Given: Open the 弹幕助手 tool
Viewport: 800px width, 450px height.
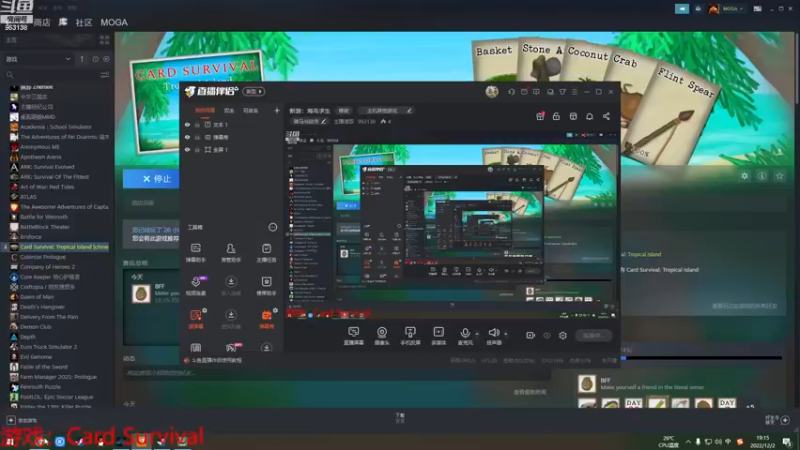Looking at the screenshot, I should (x=196, y=252).
